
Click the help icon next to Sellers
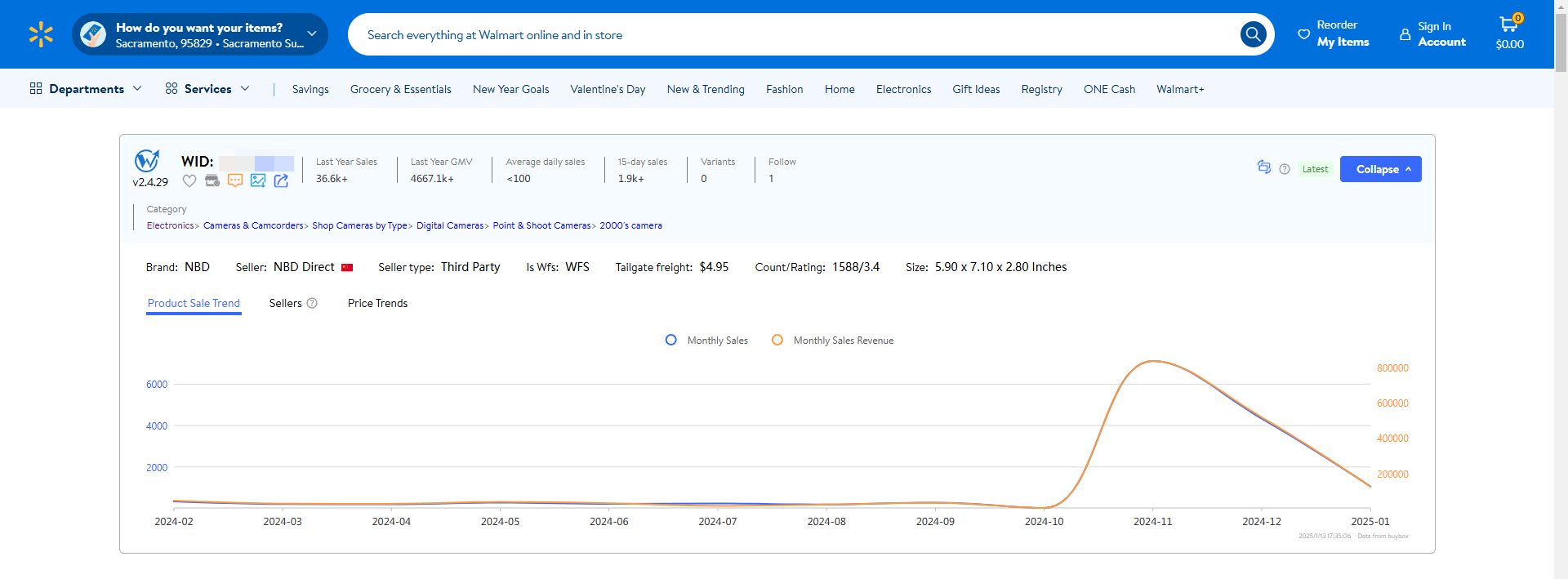(312, 303)
